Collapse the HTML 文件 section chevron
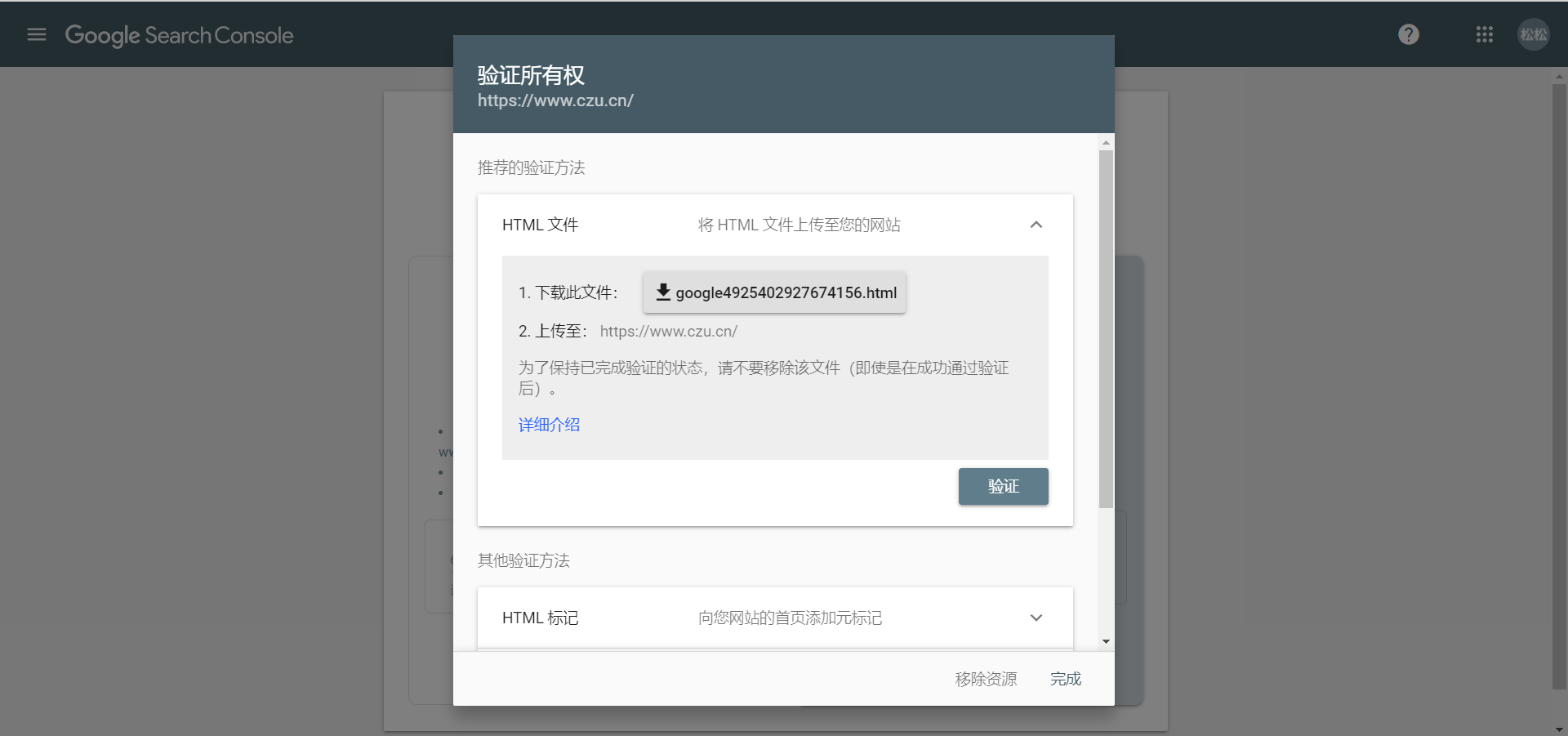 1036,225
